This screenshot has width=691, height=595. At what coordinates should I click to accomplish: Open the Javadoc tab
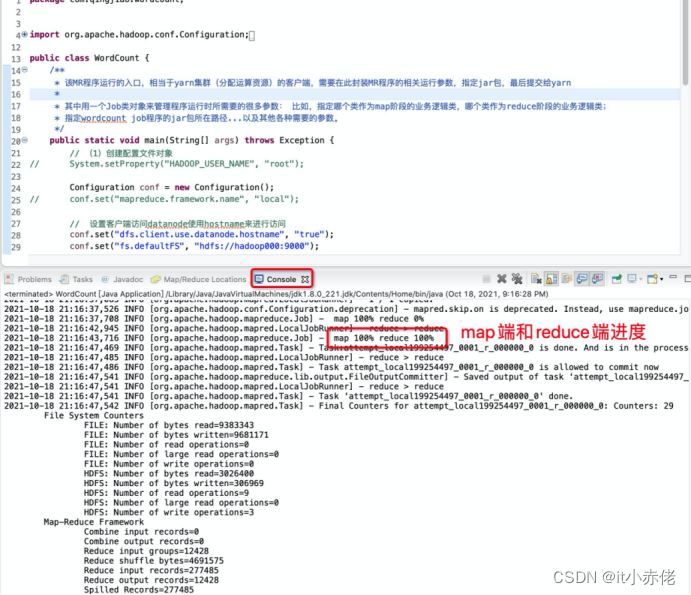pyautogui.click(x=123, y=279)
